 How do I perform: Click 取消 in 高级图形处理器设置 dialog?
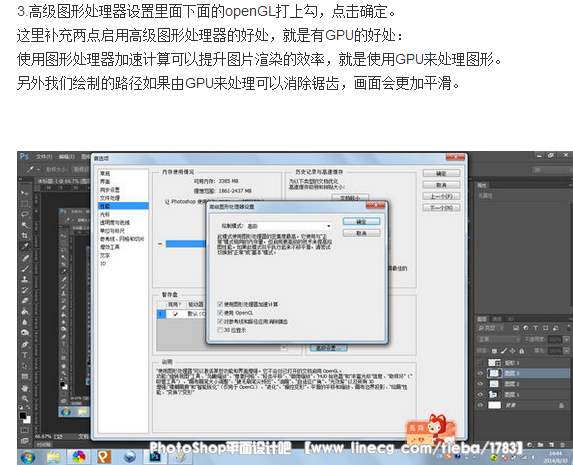tap(361, 233)
